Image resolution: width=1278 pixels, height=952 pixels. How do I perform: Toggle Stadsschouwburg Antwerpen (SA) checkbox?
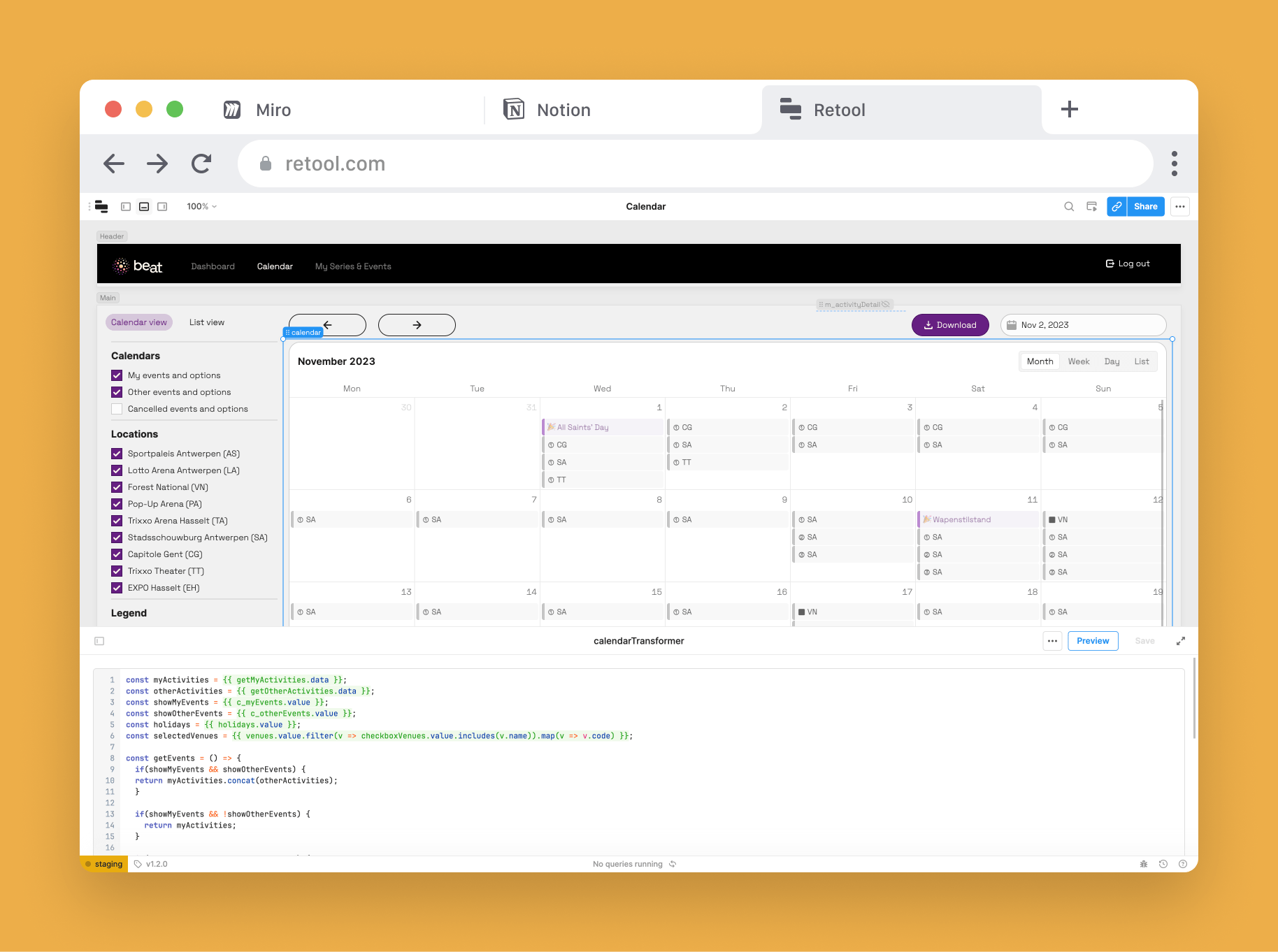[x=117, y=538]
